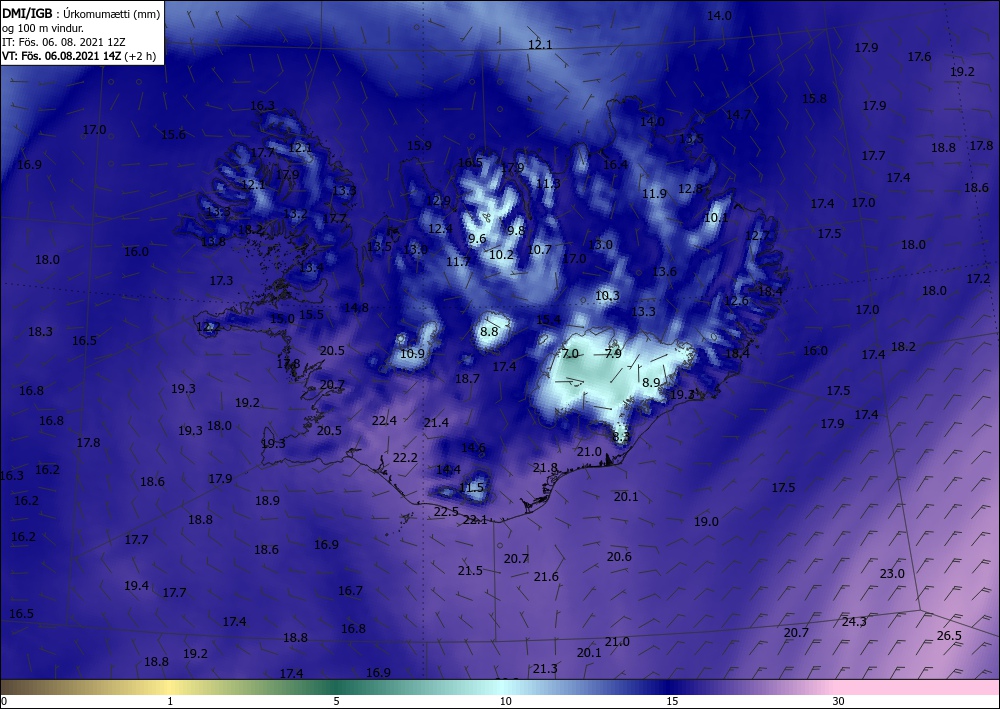Click the 12.2 value on the peninsula
This screenshot has width=1000, height=709.
(209, 328)
